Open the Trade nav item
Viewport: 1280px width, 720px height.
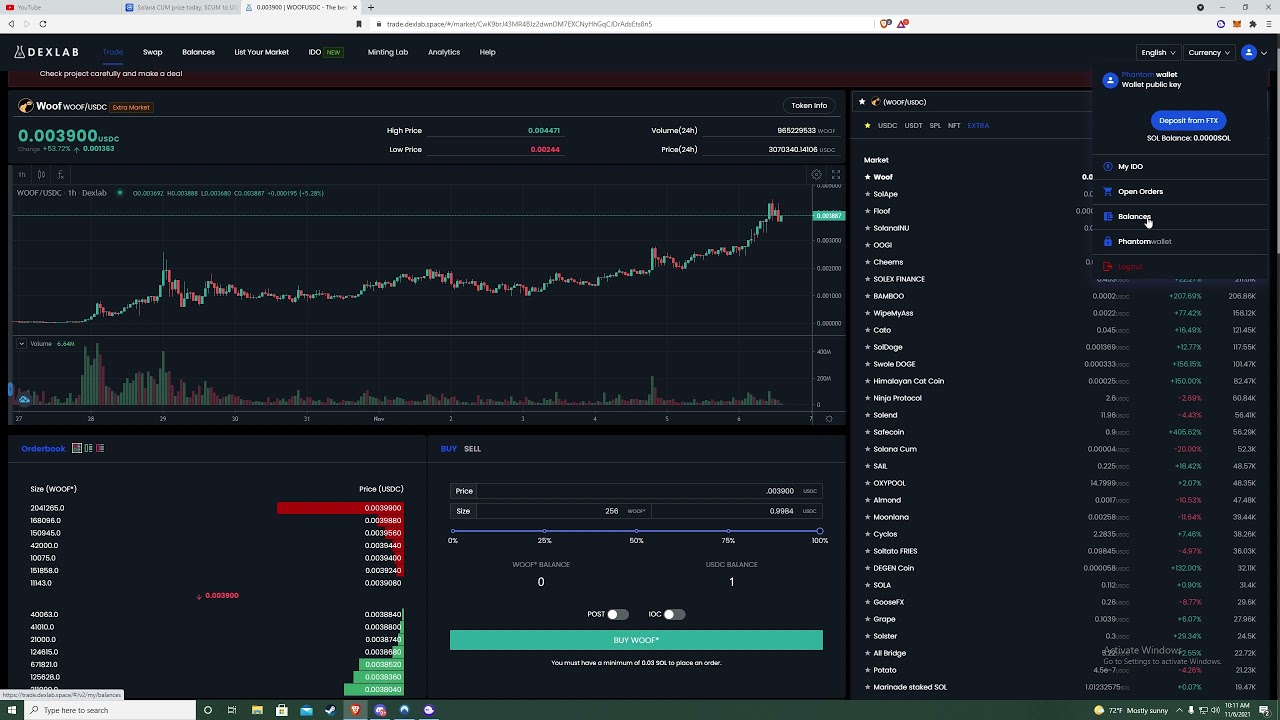pos(113,52)
